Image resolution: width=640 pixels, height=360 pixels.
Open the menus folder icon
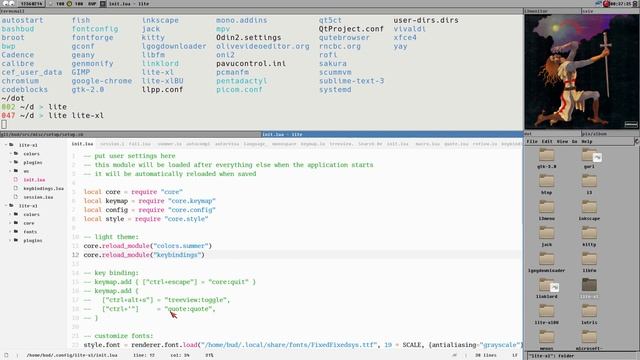[x=547, y=338]
